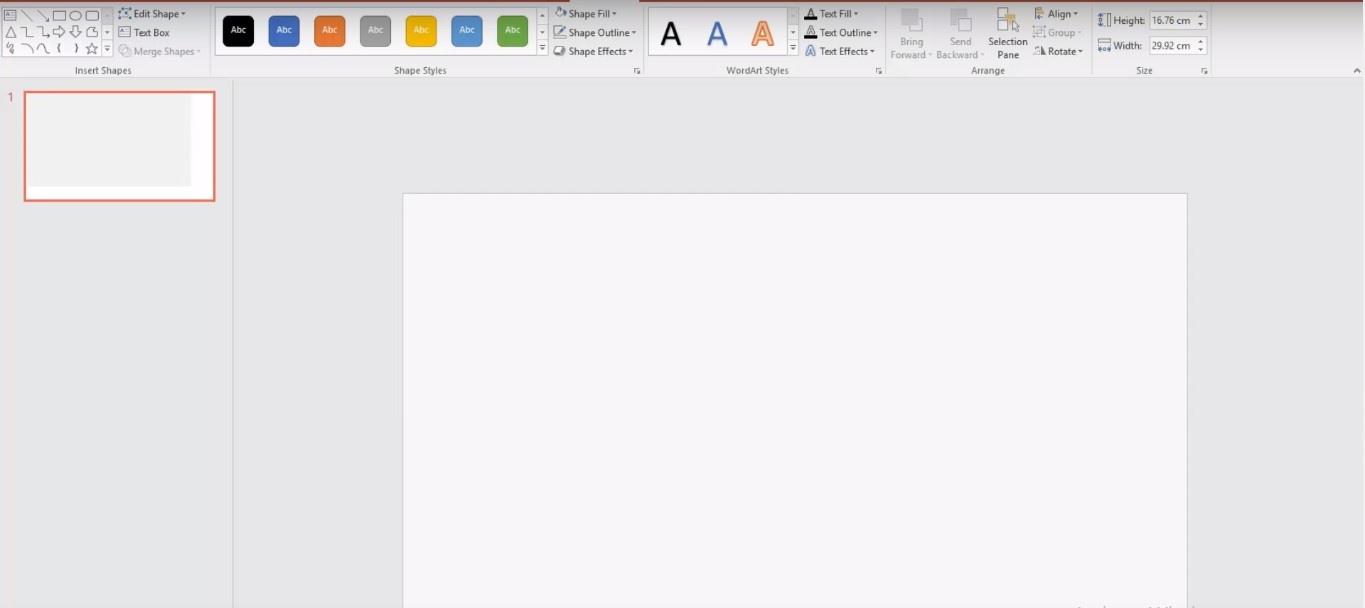Click the Text Box button

pyautogui.click(x=144, y=32)
